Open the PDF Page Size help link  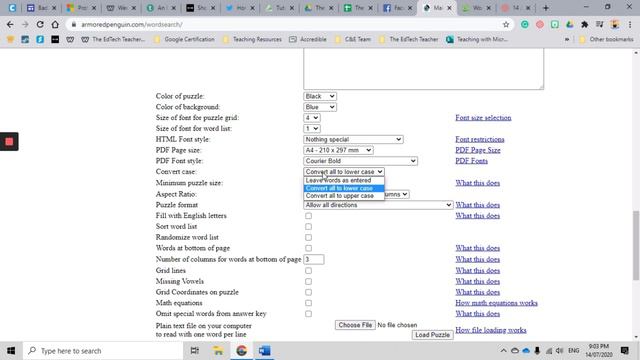[x=478, y=150]
